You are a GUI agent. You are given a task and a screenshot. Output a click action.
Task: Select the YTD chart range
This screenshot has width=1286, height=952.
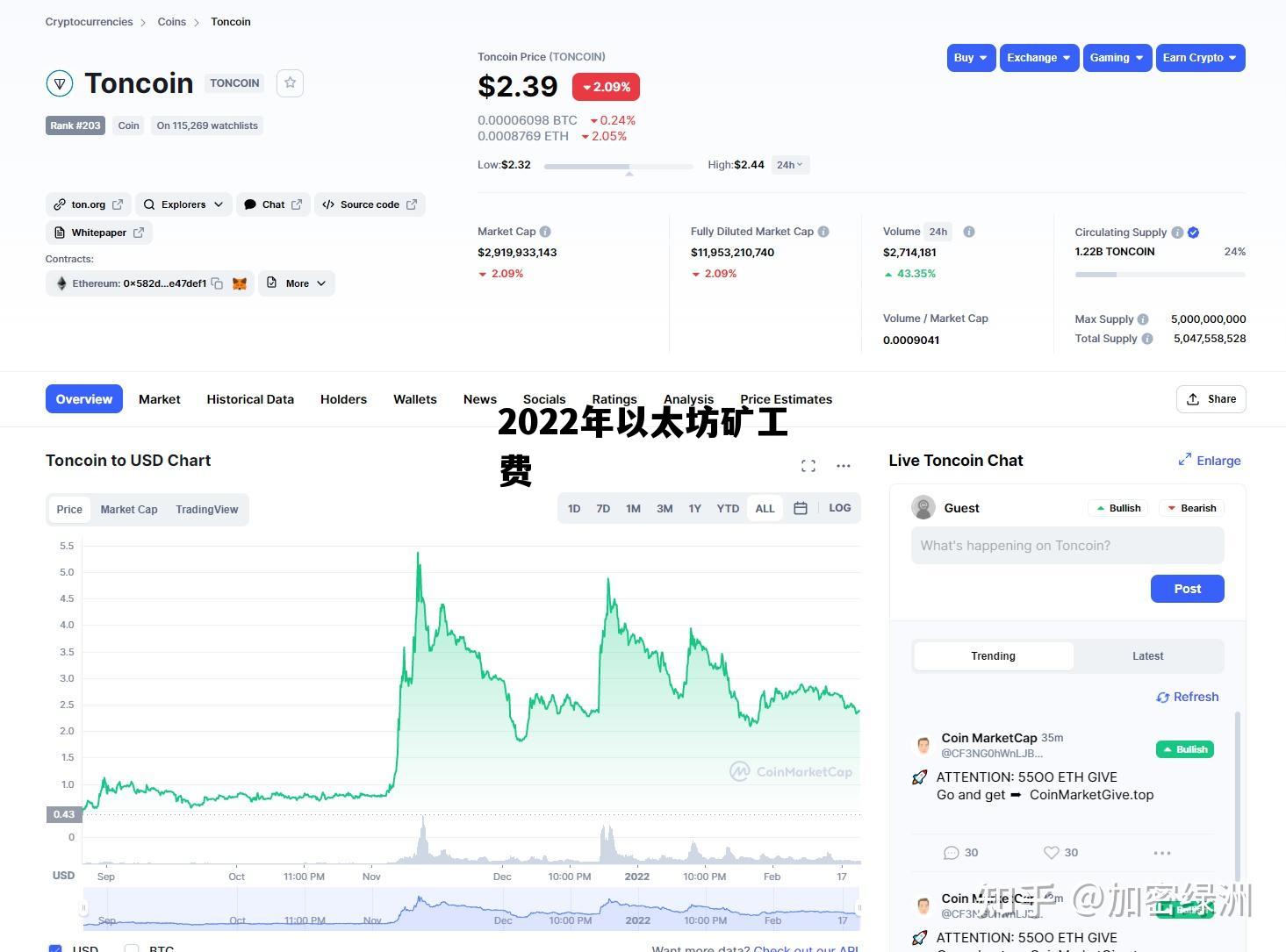[x=728, y=508]
